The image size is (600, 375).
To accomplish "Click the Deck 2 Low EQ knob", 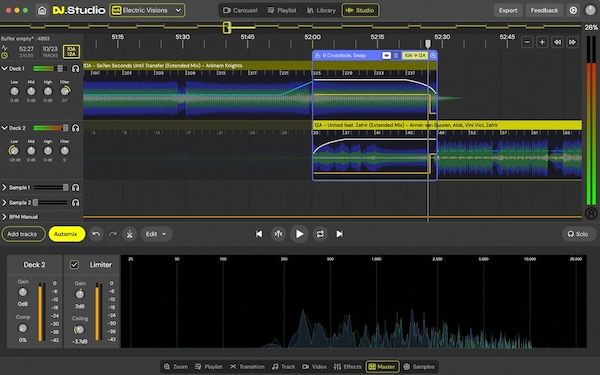I will click(x=14, y=150).
